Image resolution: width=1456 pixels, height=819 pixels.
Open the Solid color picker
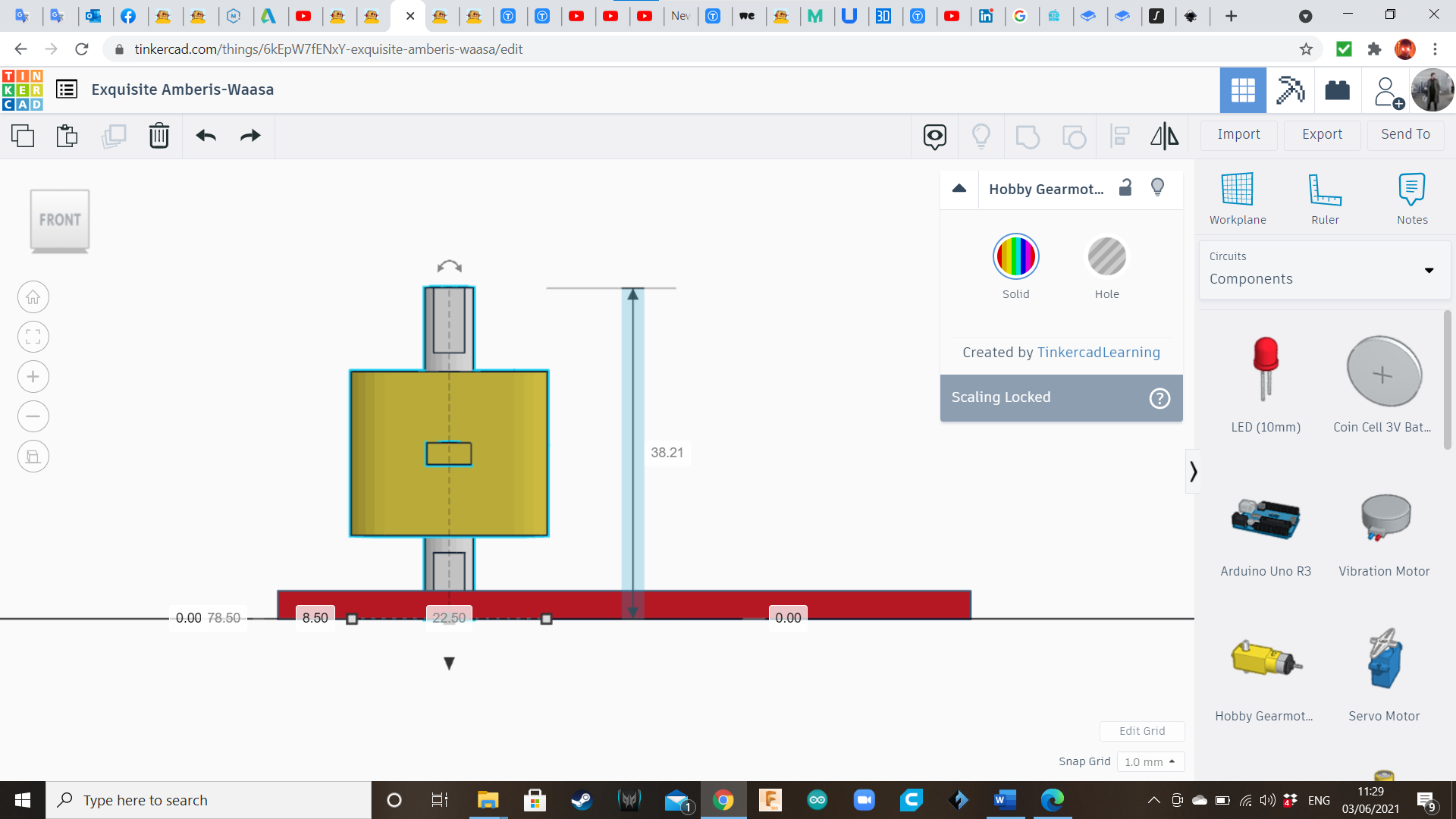point(1015,256)
